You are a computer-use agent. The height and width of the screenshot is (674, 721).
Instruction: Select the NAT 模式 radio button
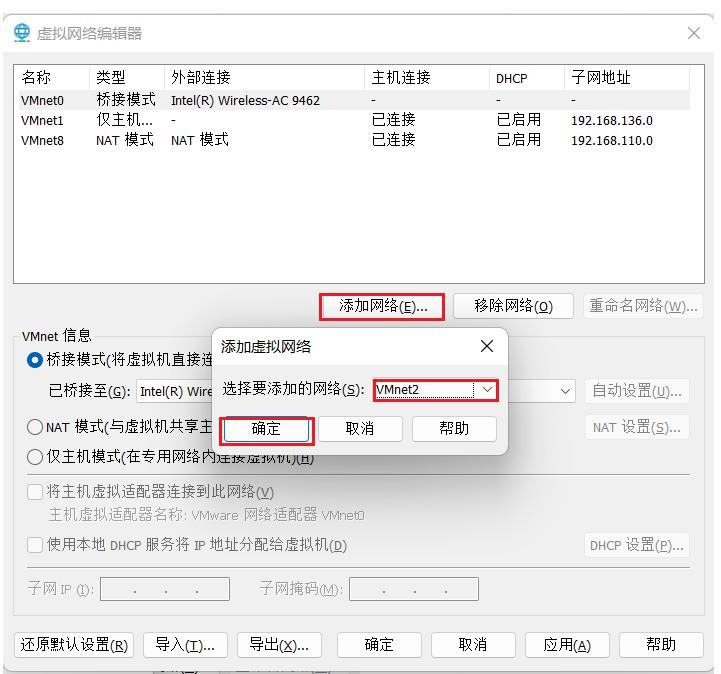(x=35, y=427)
